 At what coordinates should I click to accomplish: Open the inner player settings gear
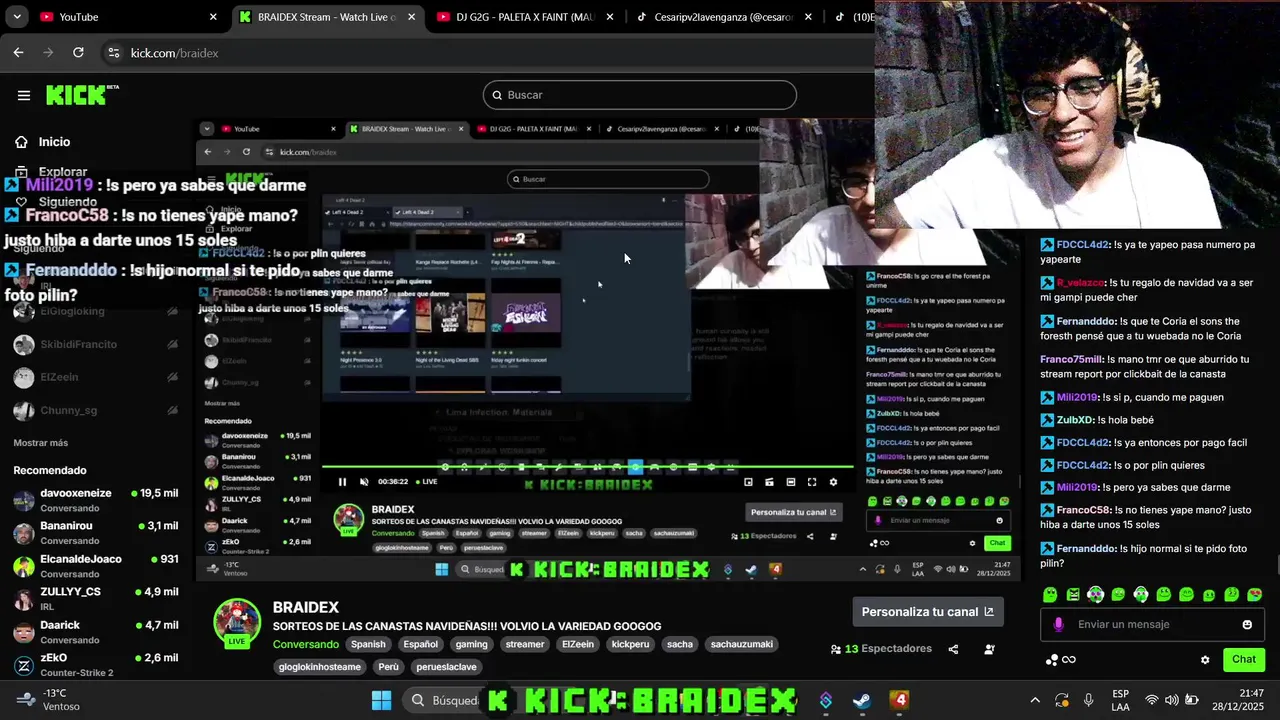(833, 482)
